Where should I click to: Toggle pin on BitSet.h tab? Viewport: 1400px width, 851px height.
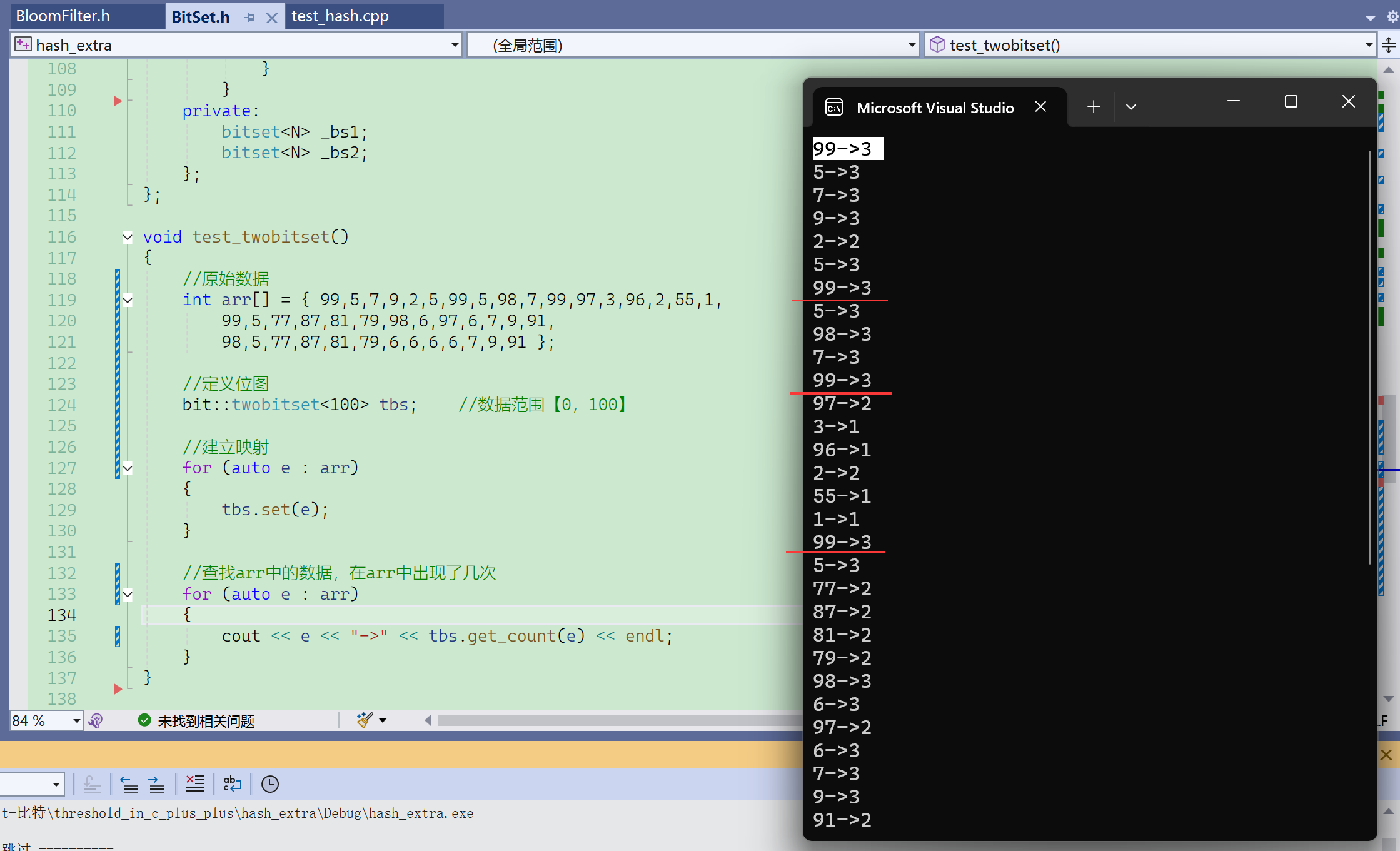(249, 18)
